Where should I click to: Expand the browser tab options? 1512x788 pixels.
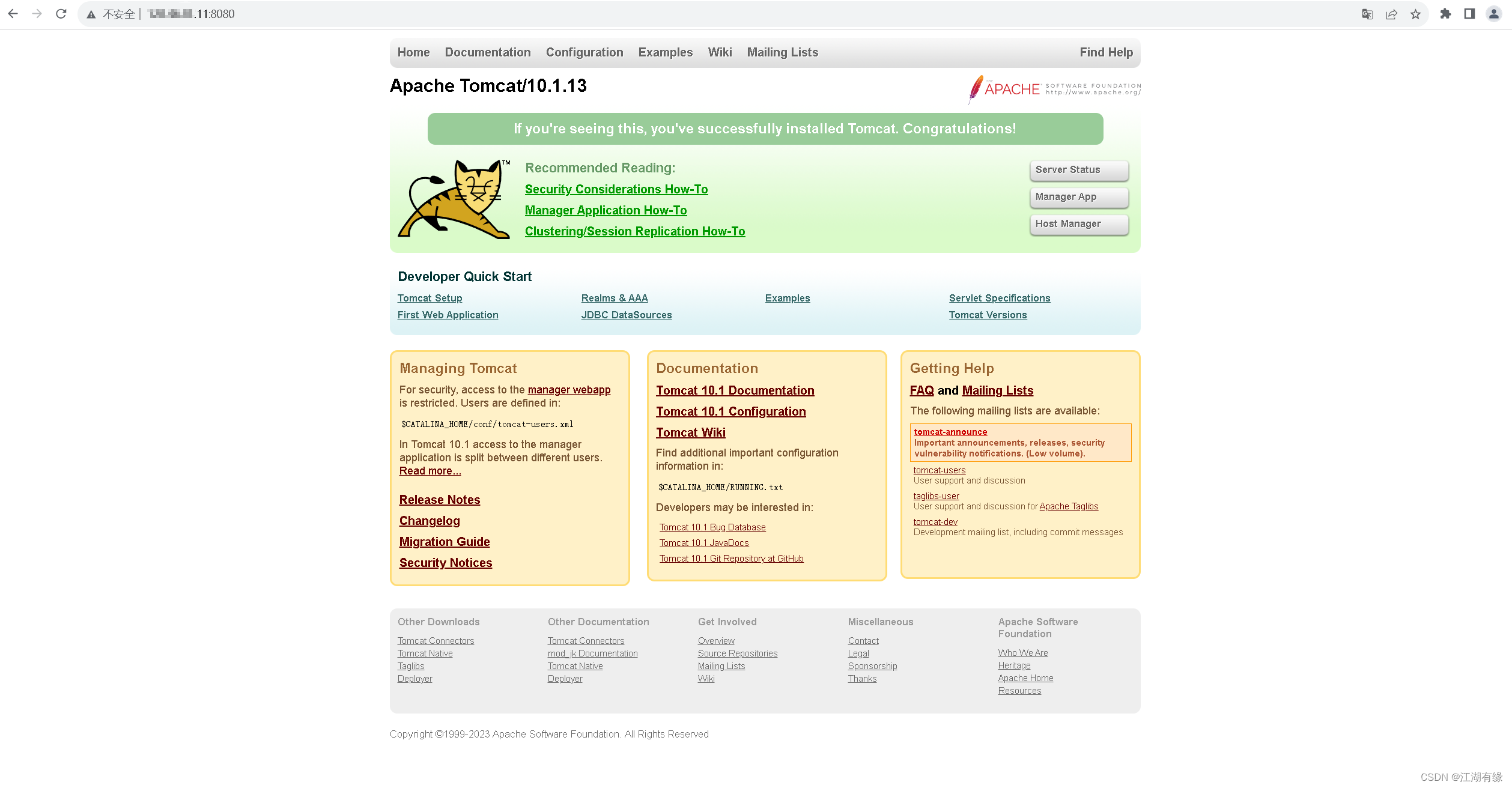(x=1468, y=13)
